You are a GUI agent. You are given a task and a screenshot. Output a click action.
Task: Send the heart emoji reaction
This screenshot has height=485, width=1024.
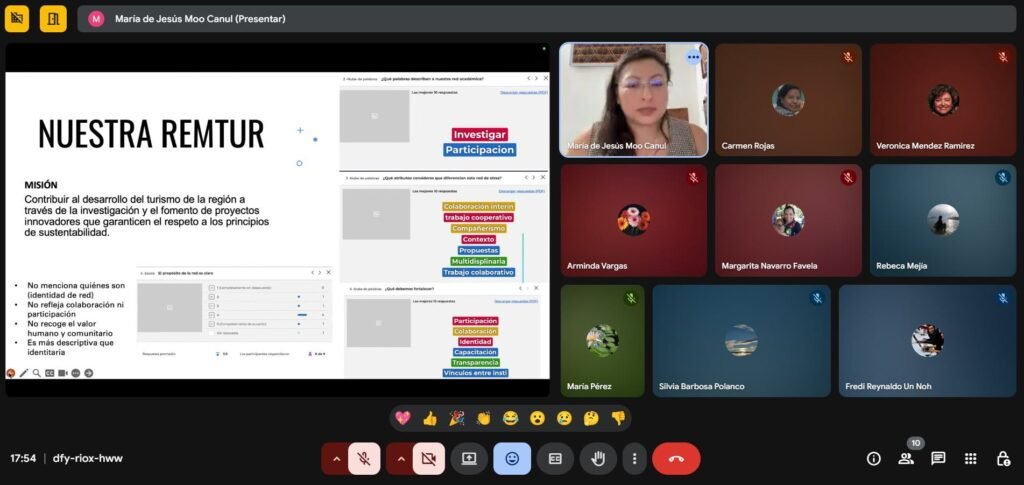pos(402,418)
